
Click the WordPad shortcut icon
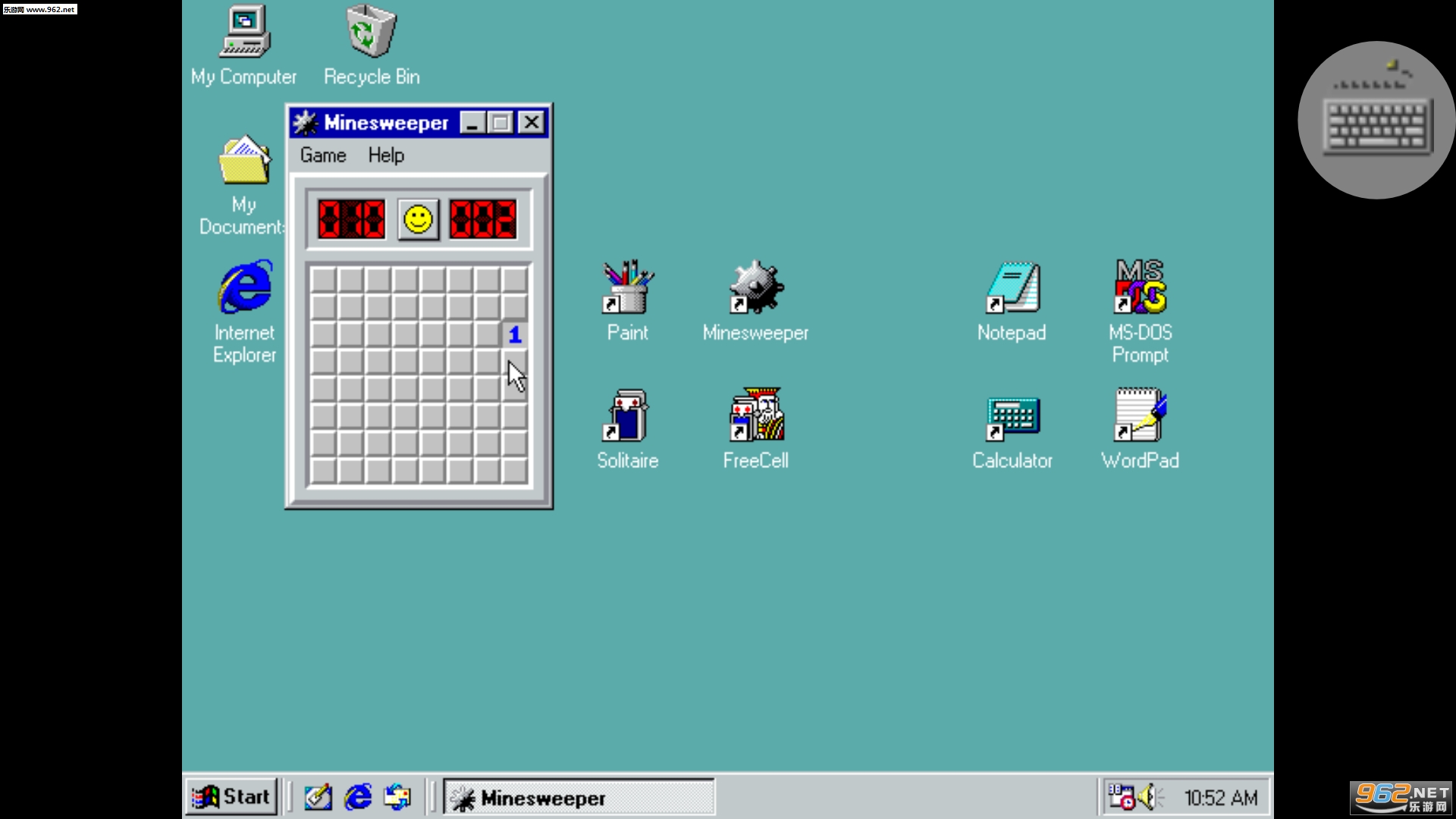coord(1140,416)
